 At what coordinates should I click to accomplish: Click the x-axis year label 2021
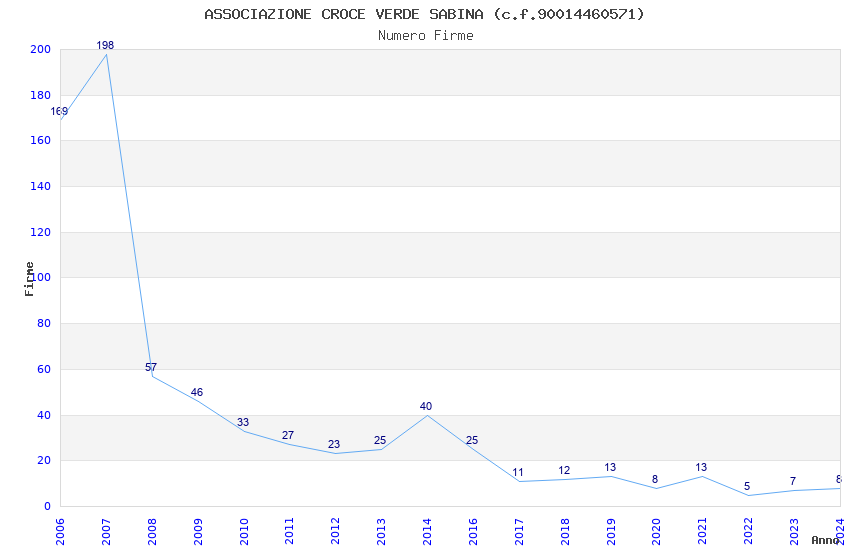[703, 532]
